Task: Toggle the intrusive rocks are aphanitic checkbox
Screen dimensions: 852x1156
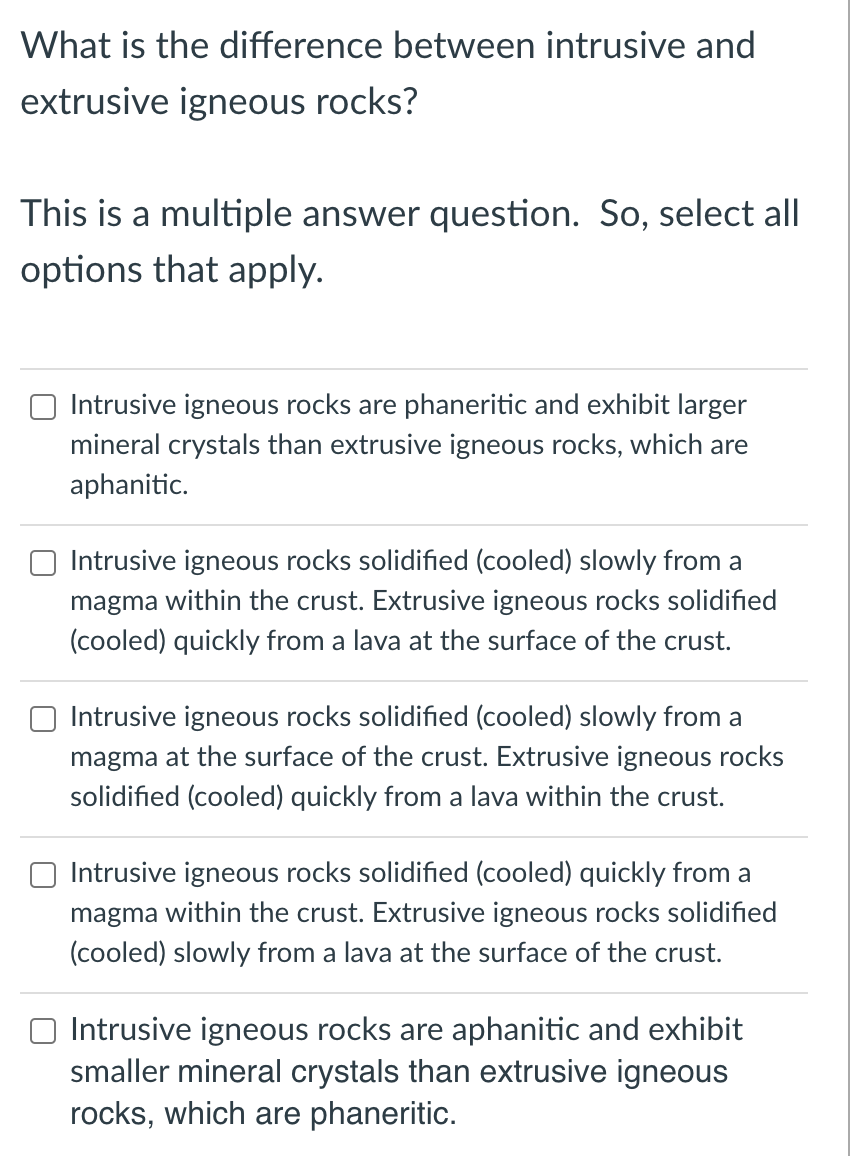Action: 43,1031
